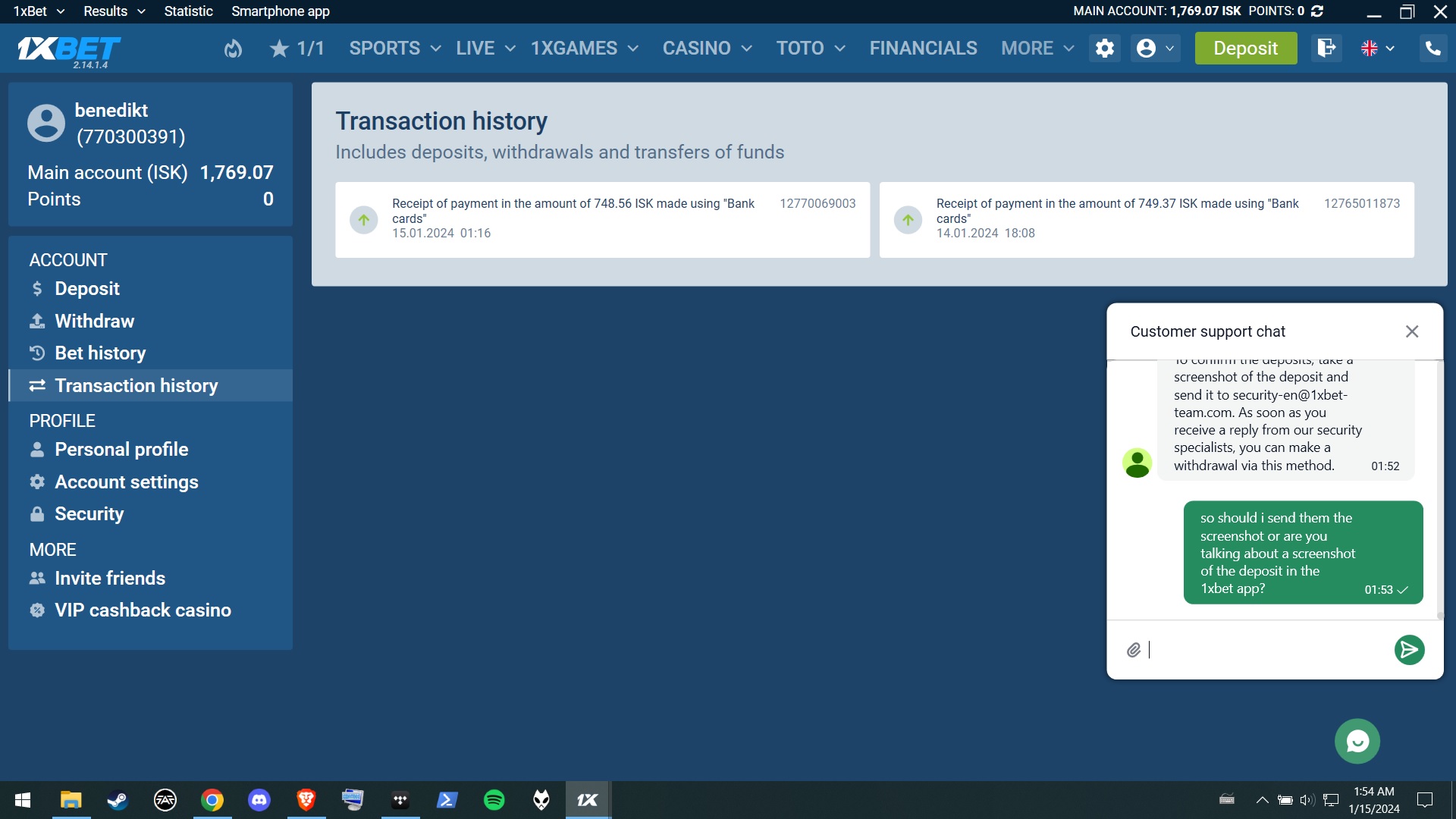Expand the CASINO menu
This screenshot has width=1456, height=819.
coord(708,49)
